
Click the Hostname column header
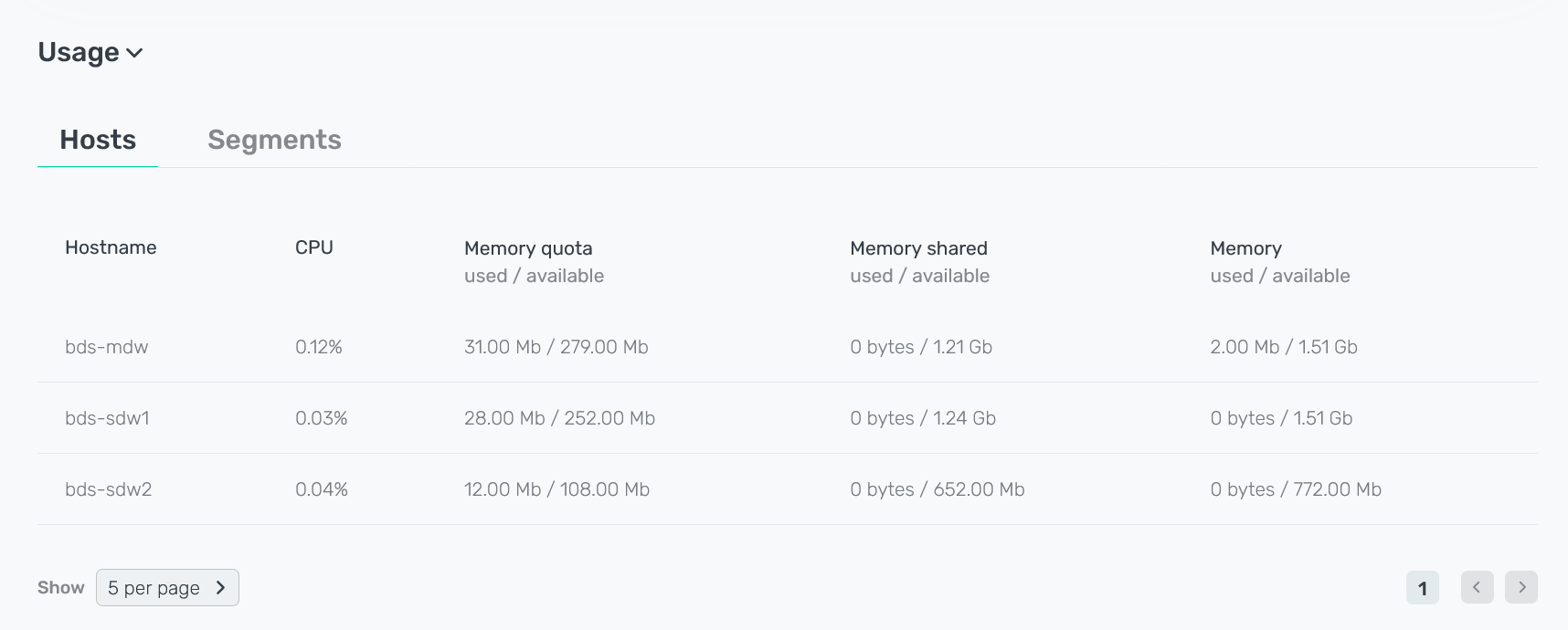111,247
